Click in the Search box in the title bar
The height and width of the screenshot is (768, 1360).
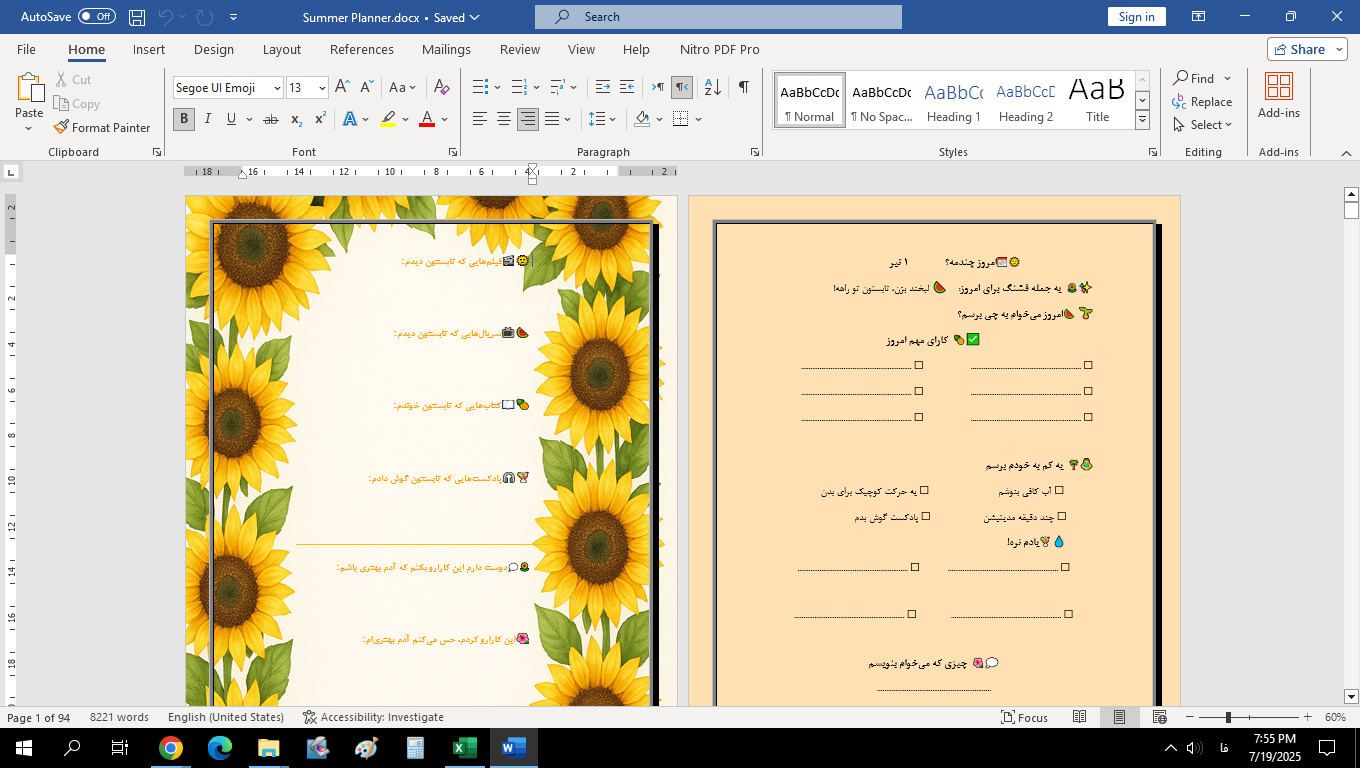[718, 17]
